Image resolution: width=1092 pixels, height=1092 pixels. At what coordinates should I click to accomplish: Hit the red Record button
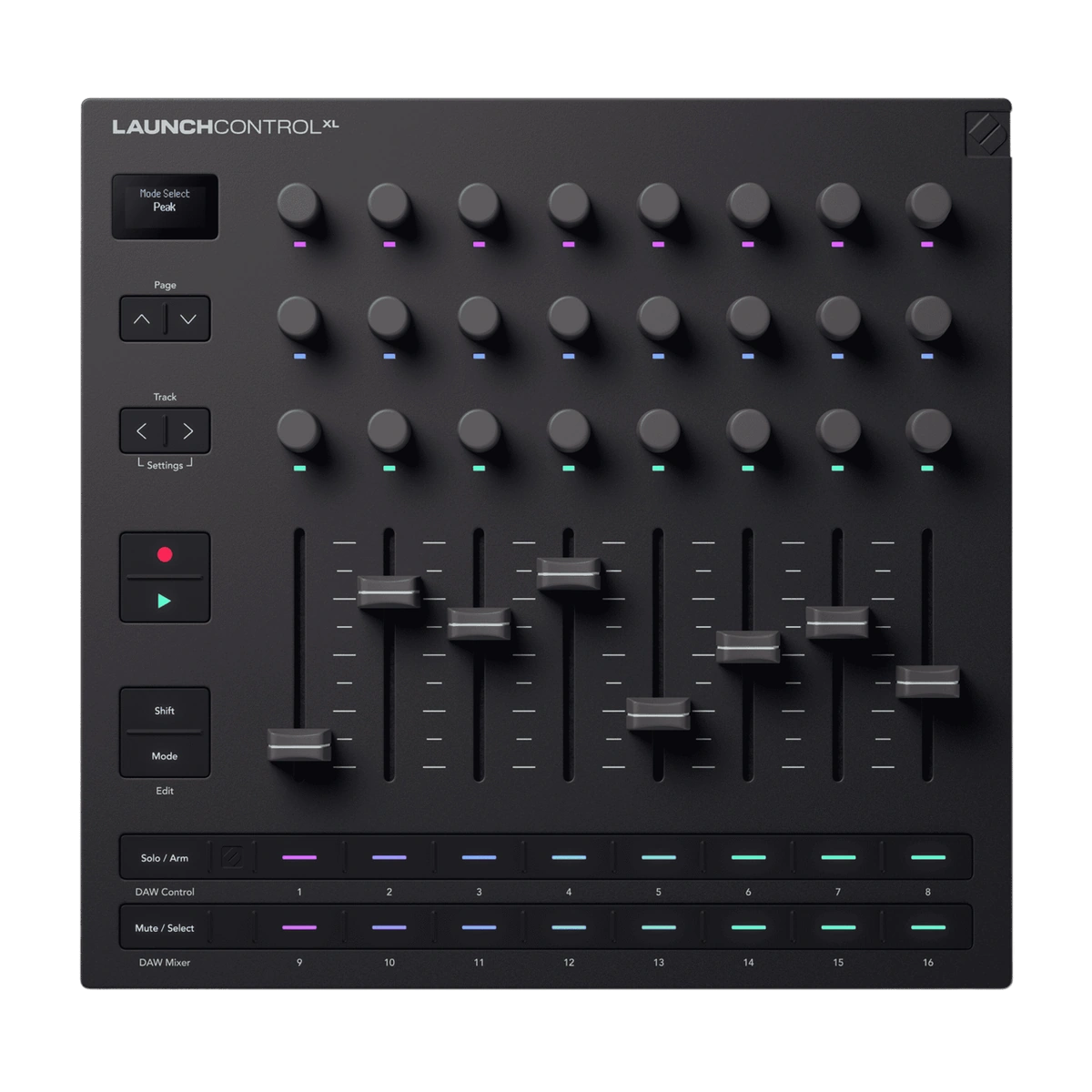[165, 554]
